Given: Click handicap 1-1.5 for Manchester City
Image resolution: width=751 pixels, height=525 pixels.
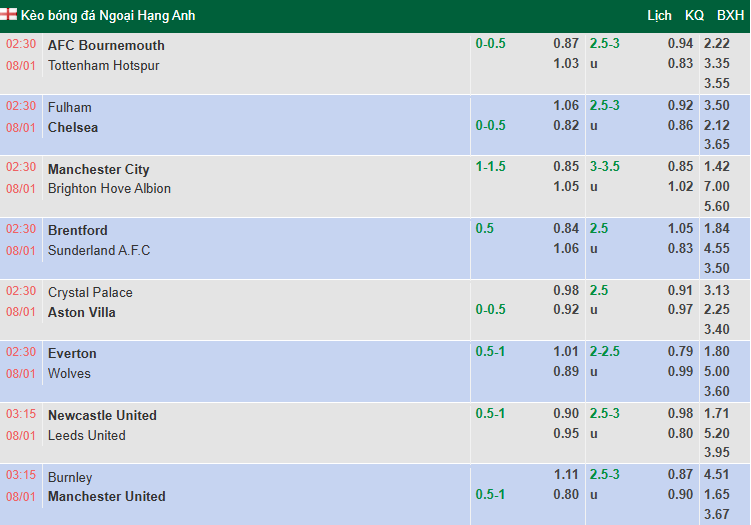Looking at the screenshot, I should (491, 167).
